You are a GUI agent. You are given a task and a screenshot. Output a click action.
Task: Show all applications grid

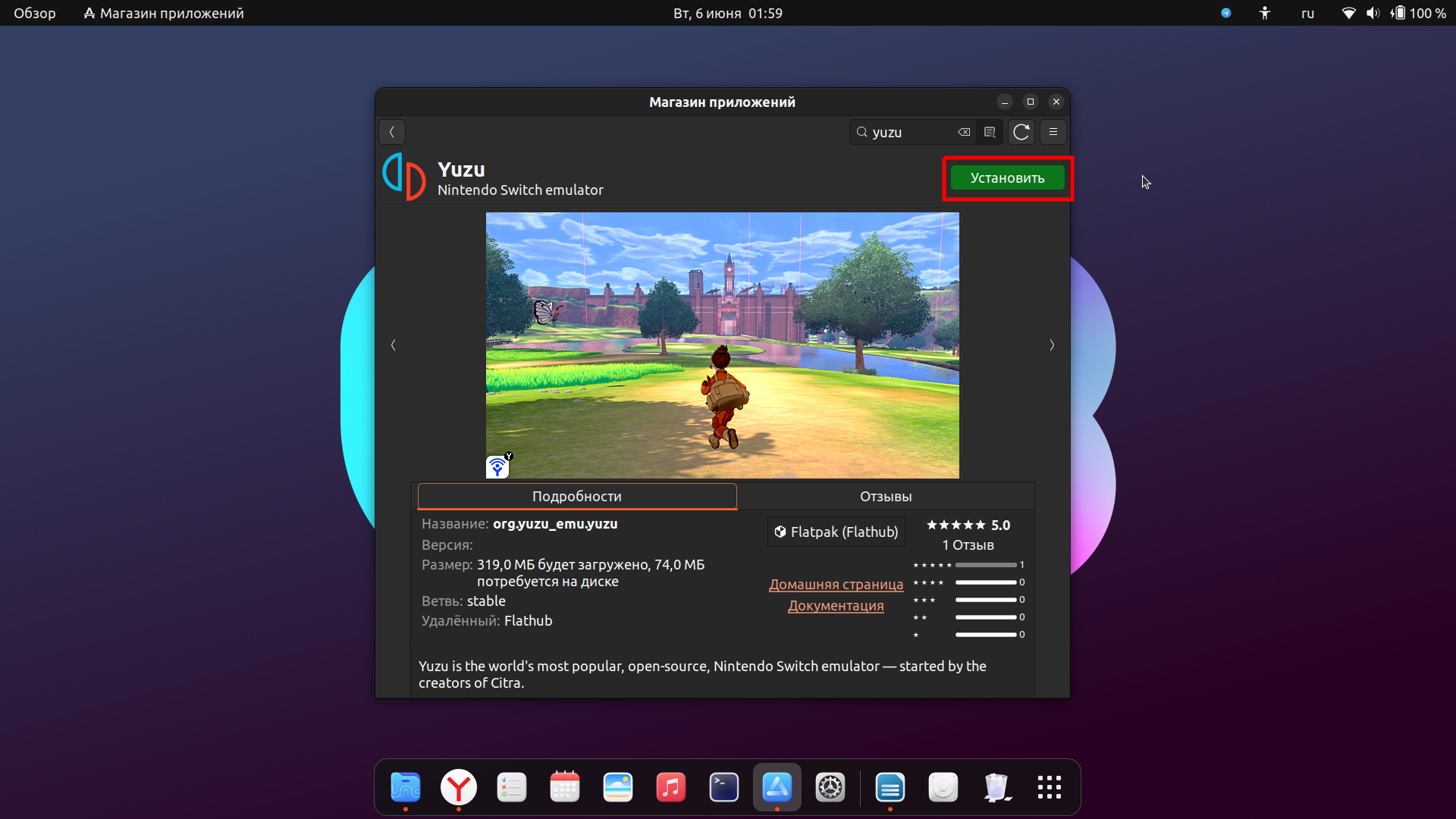tap(1050, 787)
